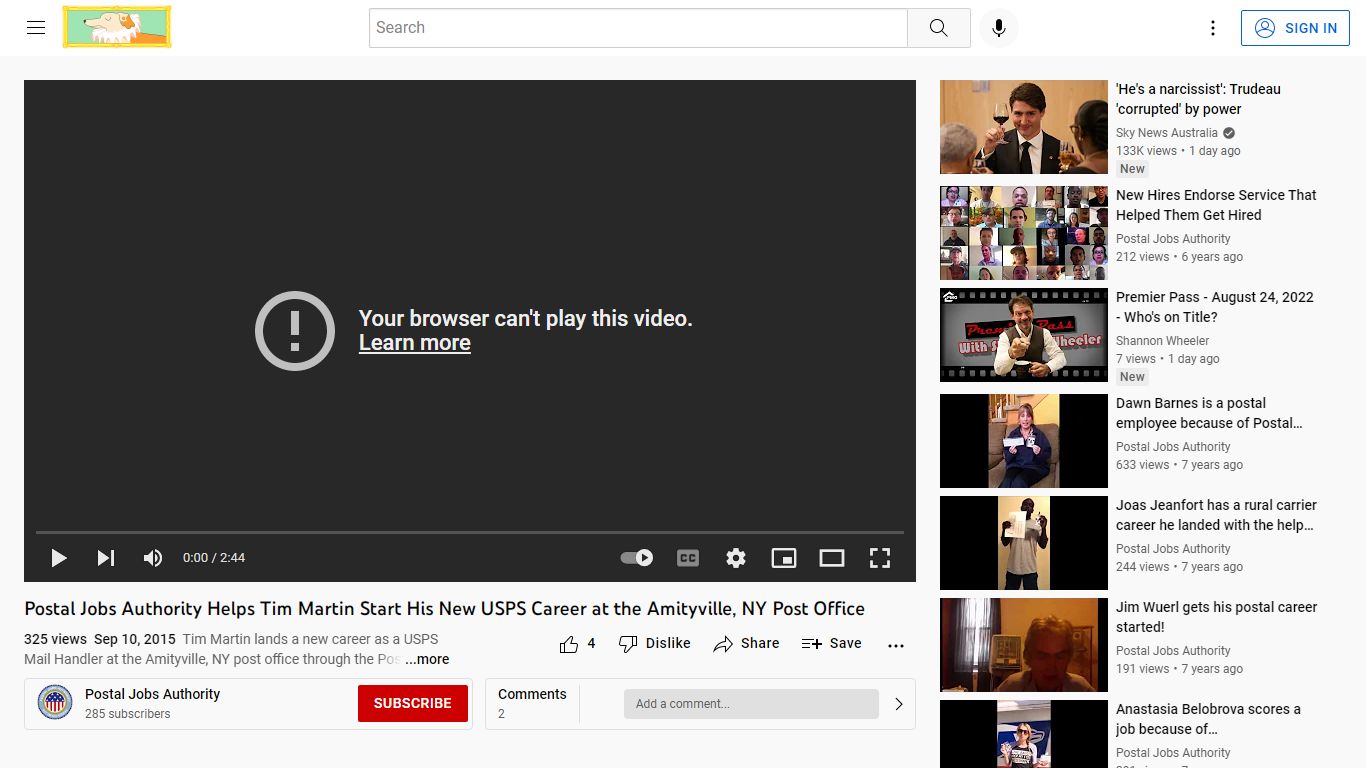Follow the Learn more link

415,343
